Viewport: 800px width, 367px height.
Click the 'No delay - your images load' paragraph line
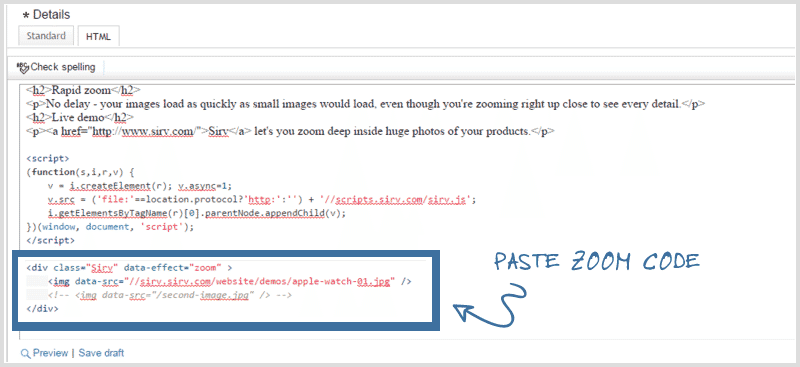click(366, 104)
